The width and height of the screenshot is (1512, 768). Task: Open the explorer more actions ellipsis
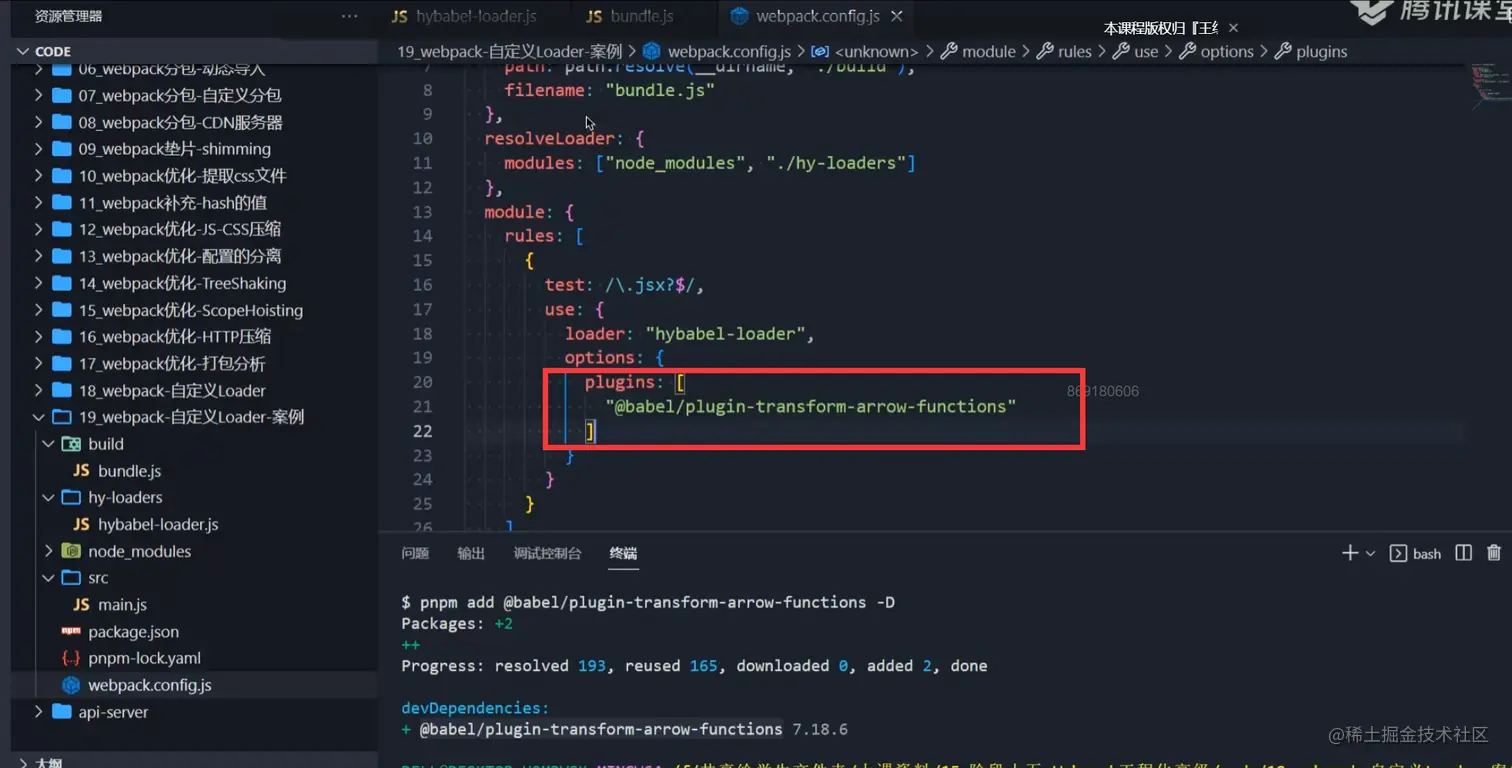click(x=349, y=16)
